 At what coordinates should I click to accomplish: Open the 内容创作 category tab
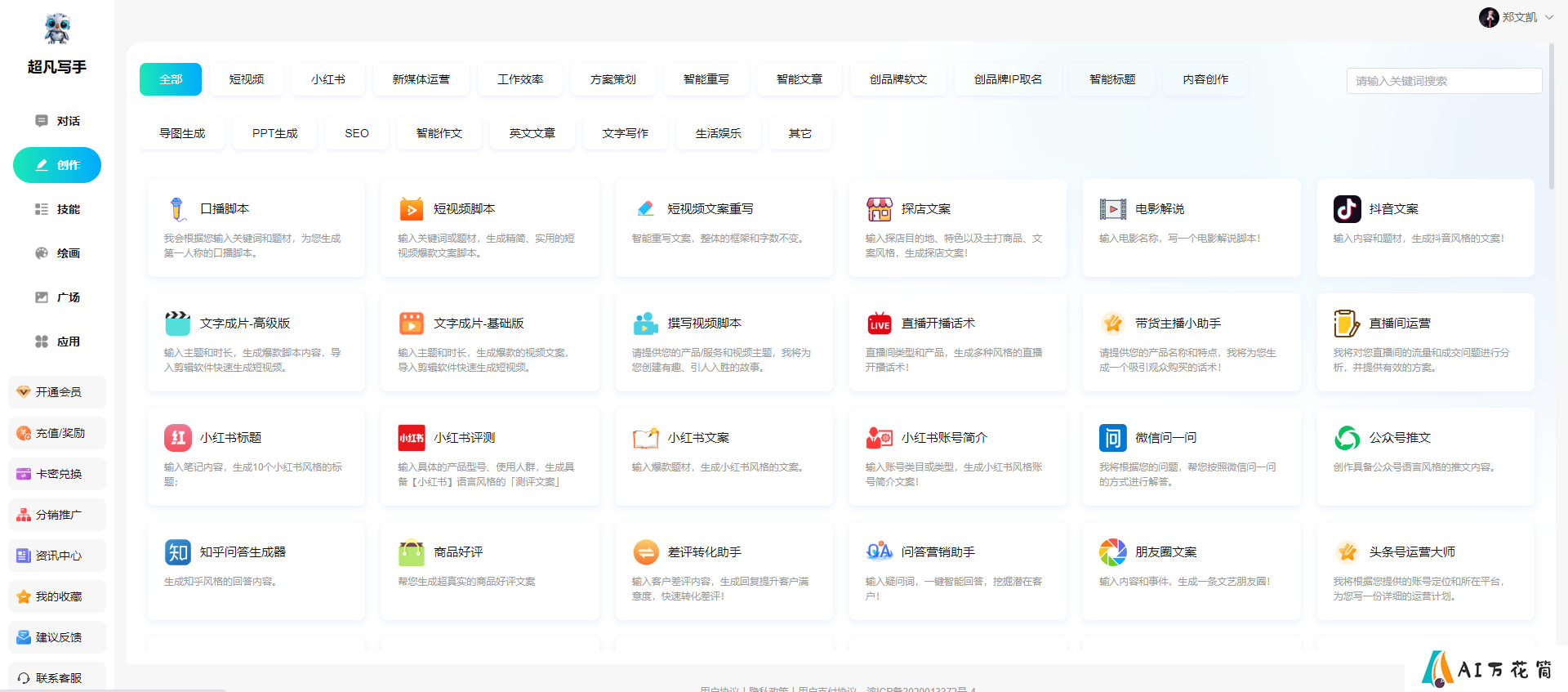pyautogui.click(x=1206, y=79)
